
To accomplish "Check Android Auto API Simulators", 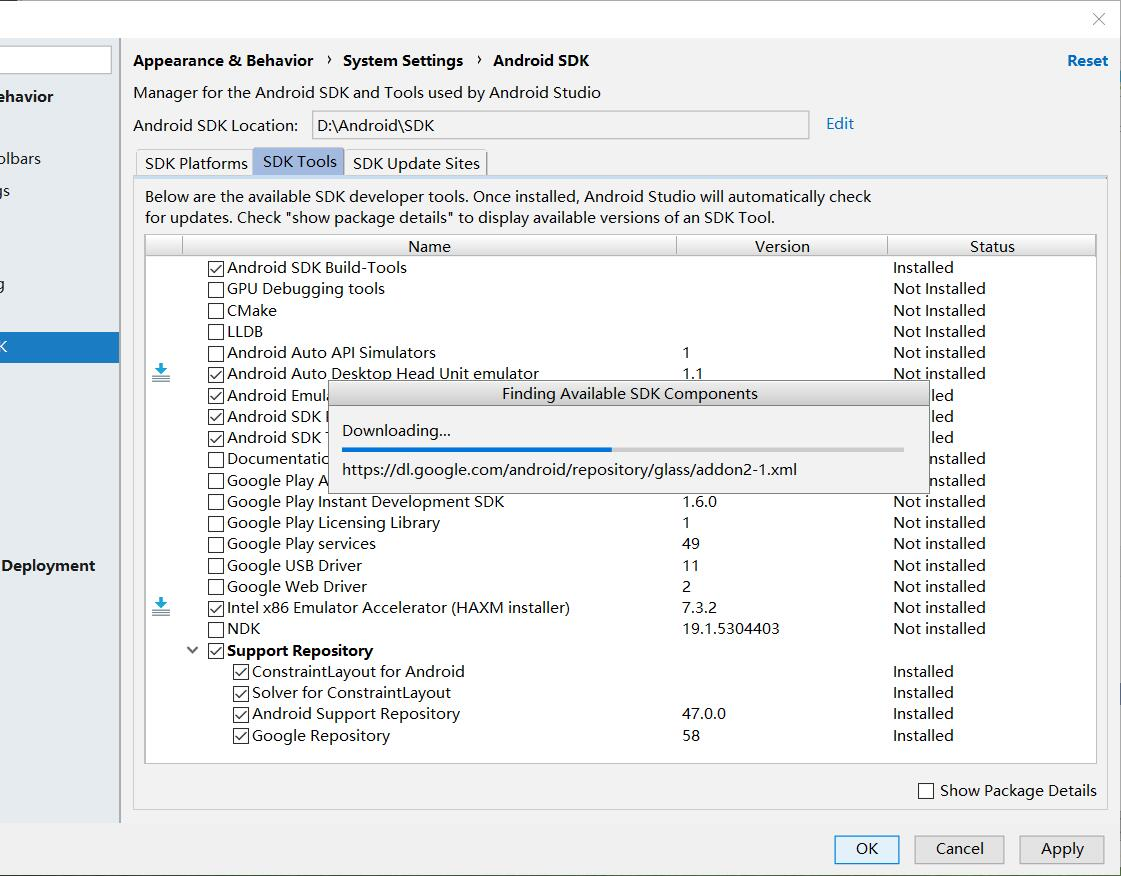I will pyautogui.click(x=216, y=353).
